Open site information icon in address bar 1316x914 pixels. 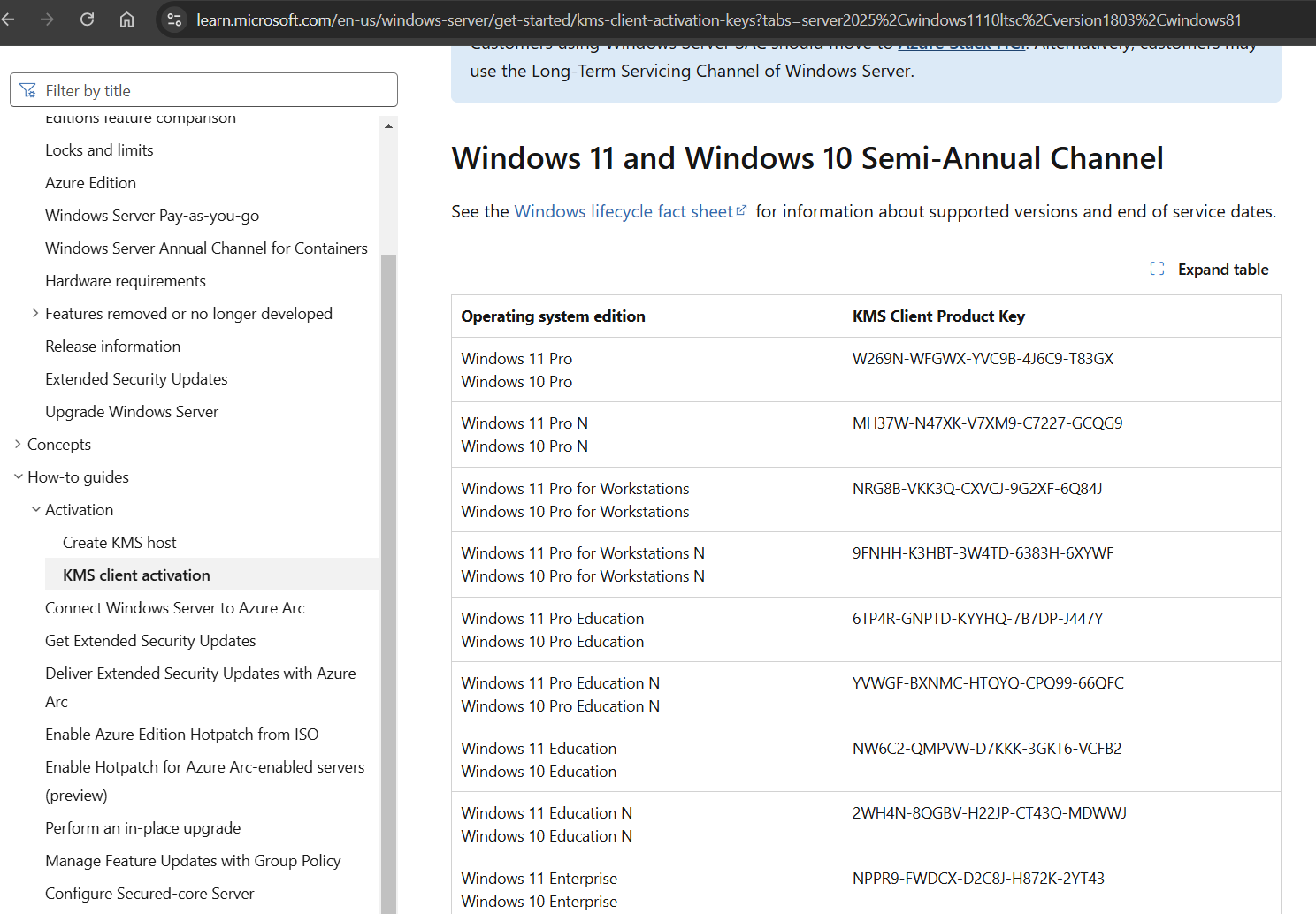(x=174, y=19)
